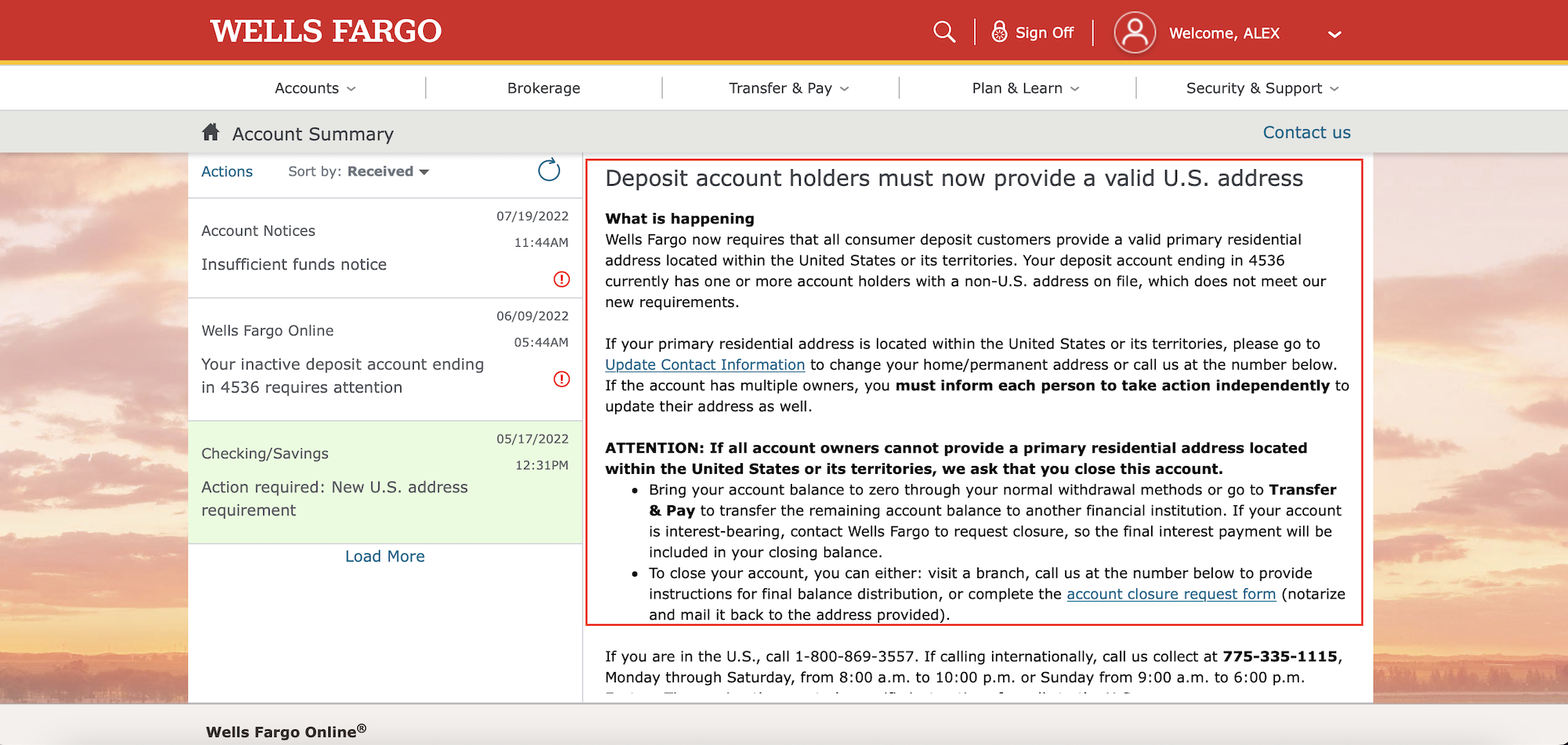
Task: Click the Account Summary heading
Action: 313,134
